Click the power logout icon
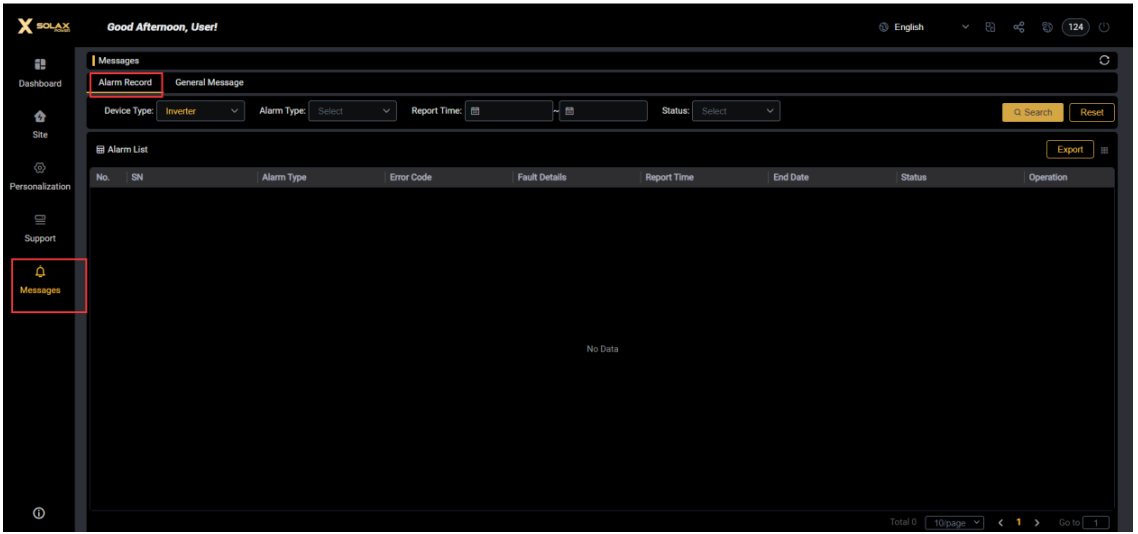 (1105, 27)
